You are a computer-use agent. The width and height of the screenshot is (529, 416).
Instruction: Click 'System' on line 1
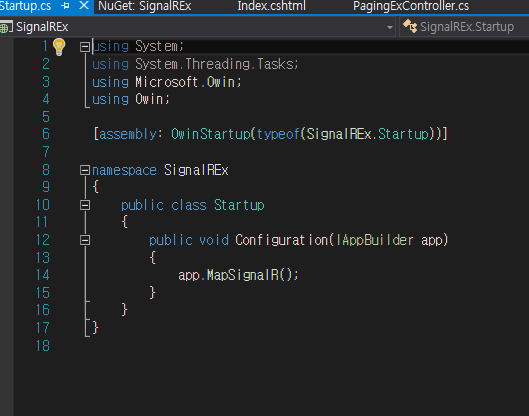coord(156,46)
